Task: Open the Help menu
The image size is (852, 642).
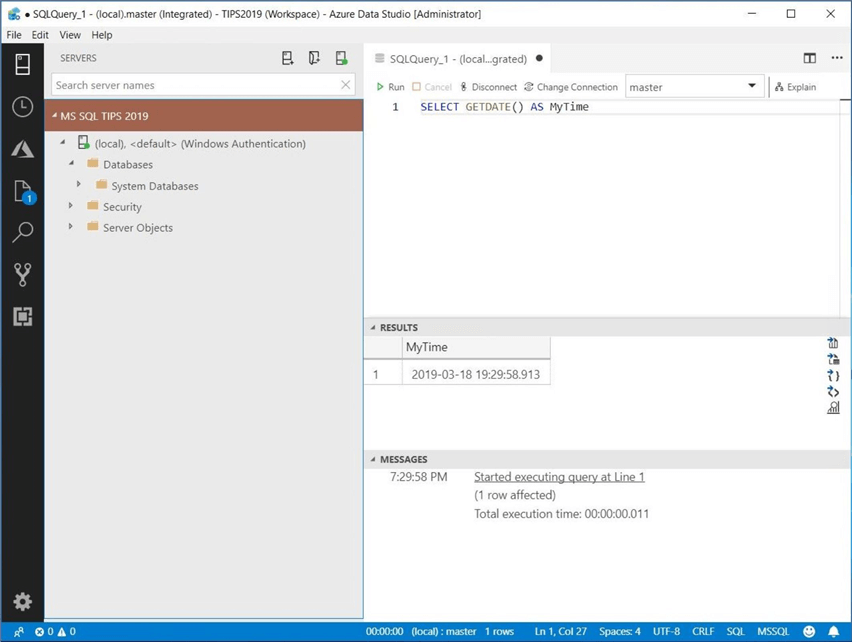Action: (102, 35)
